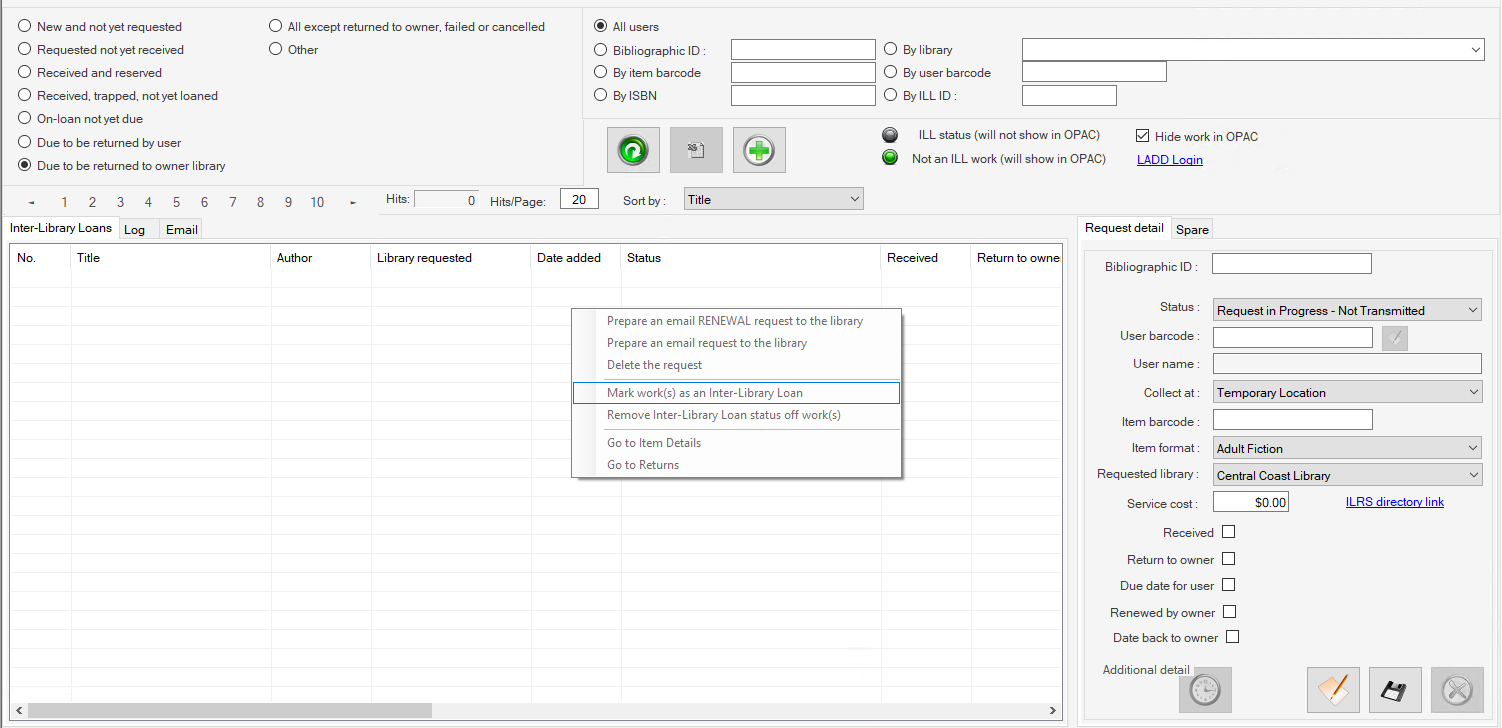1502x728 pixels.
Task: Switch to the Email tab
Action: pos(180,229)
